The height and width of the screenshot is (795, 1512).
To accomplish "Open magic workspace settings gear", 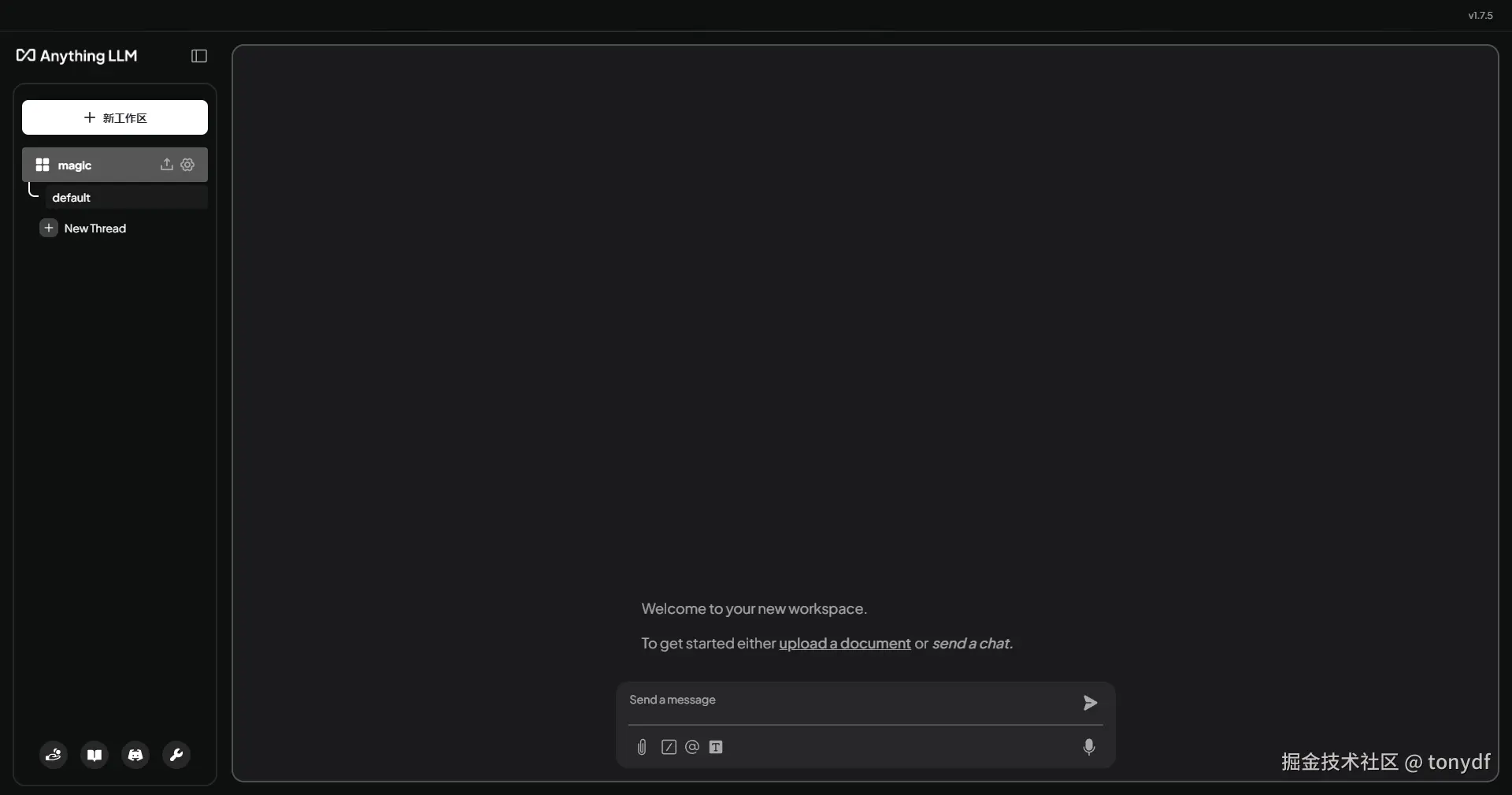I will pos(187,164).
